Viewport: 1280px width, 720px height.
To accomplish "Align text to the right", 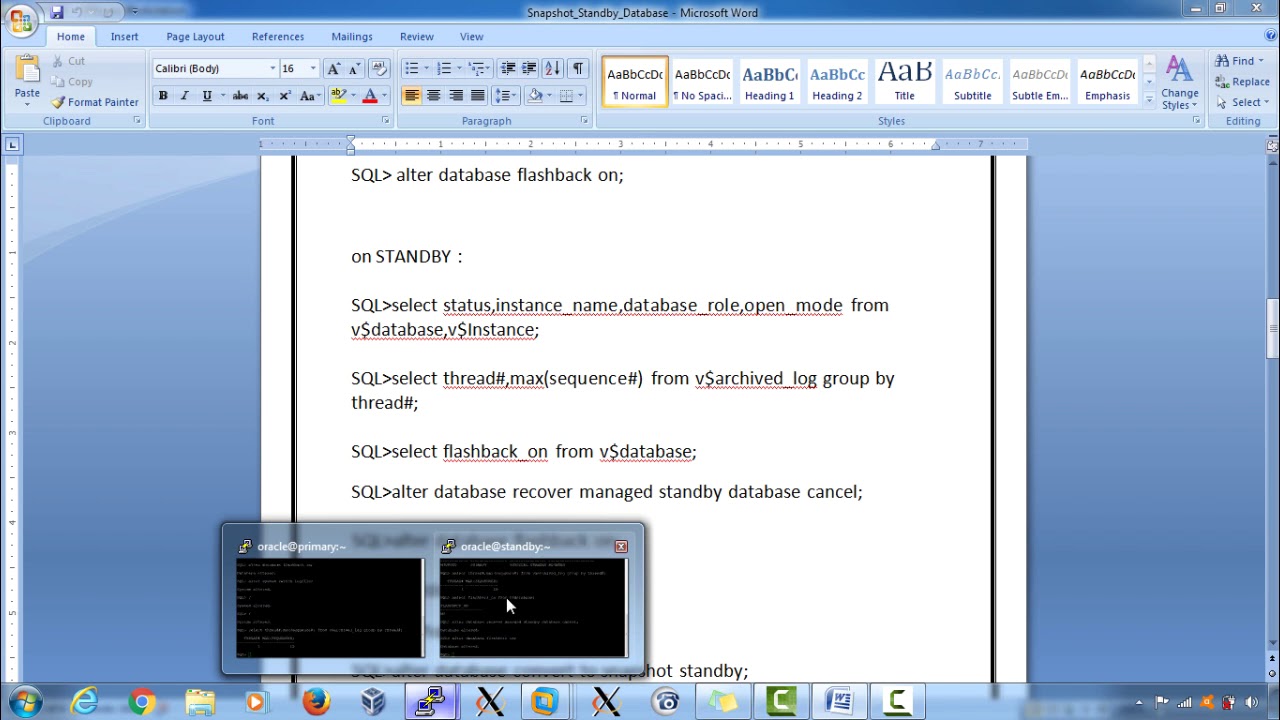I will [456, 96].
